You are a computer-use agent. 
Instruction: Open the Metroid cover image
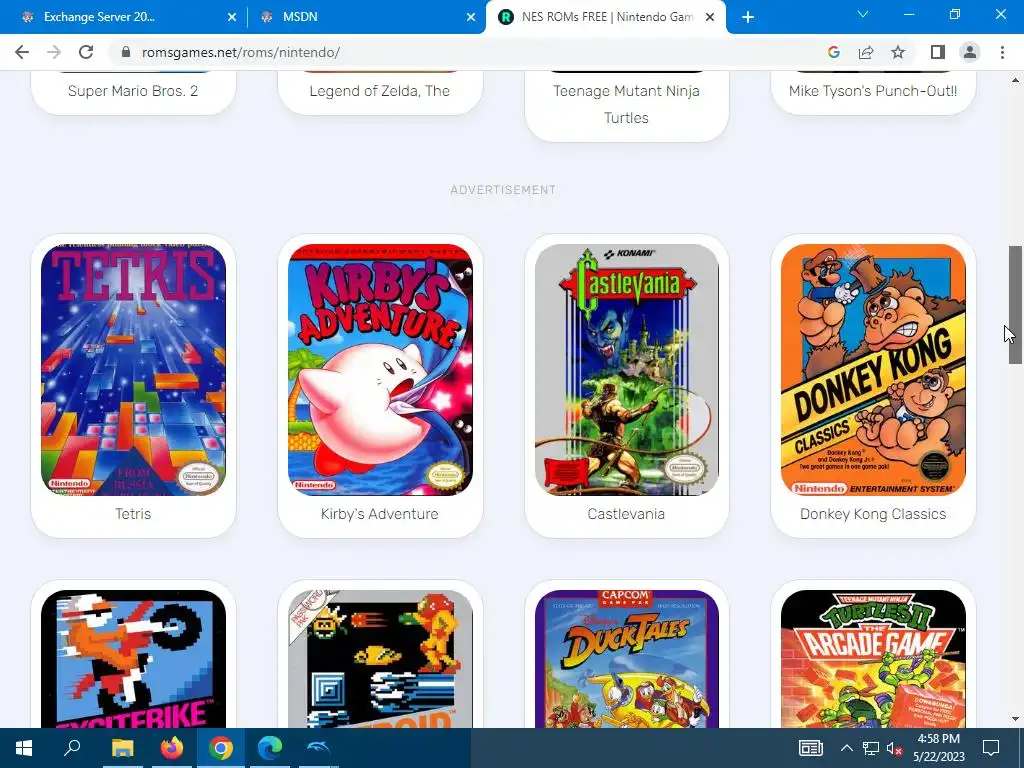tap(380, 659)
